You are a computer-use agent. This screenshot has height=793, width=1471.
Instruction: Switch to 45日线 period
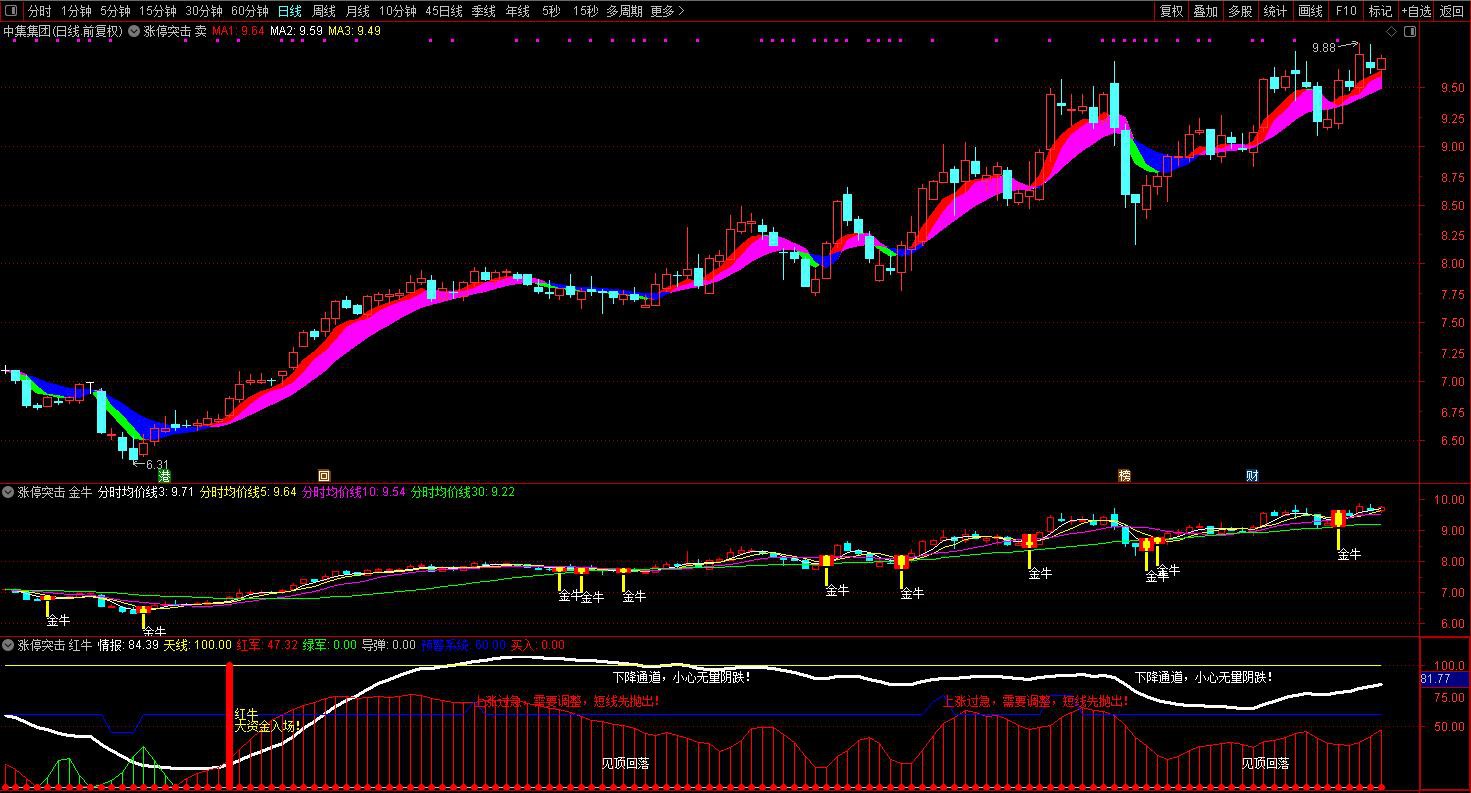pos(444,11)
